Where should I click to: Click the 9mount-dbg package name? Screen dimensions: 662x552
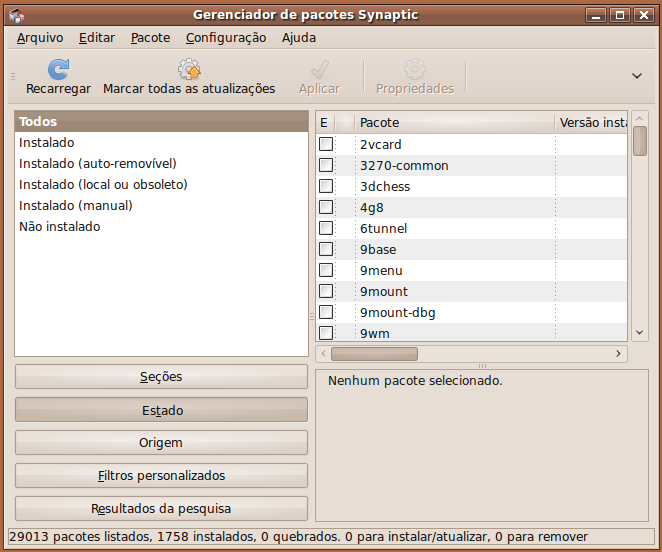click(397, 313)
